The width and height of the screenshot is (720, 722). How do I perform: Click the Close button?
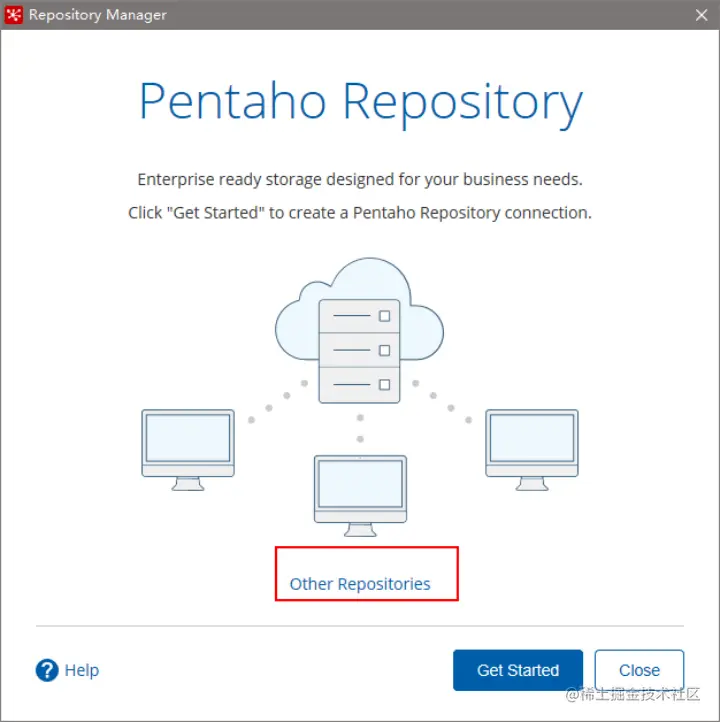(639, 670)
